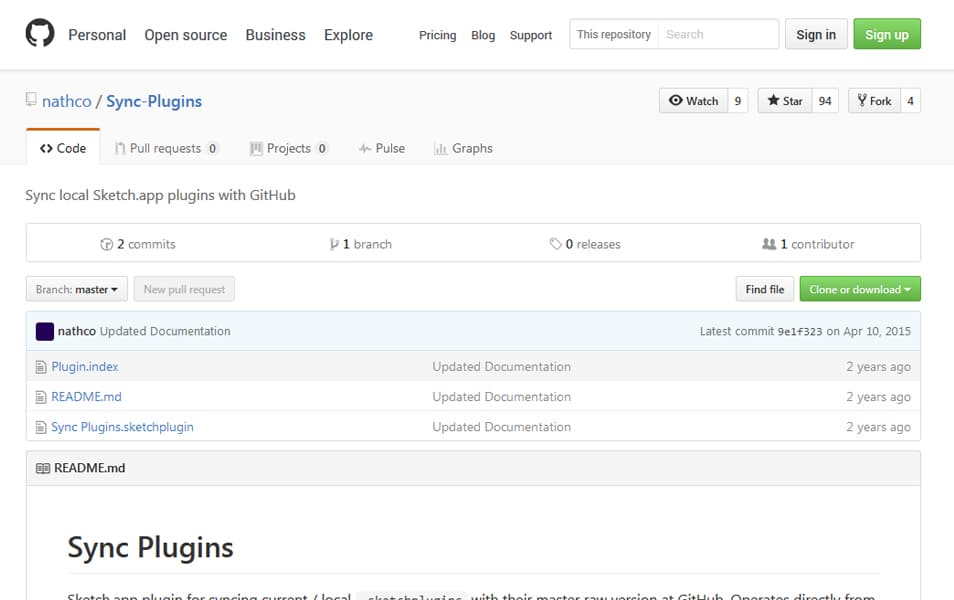Switch to the Pull requests tab
The height and width of the screenshot is (600, 954).
click(166, 148)
